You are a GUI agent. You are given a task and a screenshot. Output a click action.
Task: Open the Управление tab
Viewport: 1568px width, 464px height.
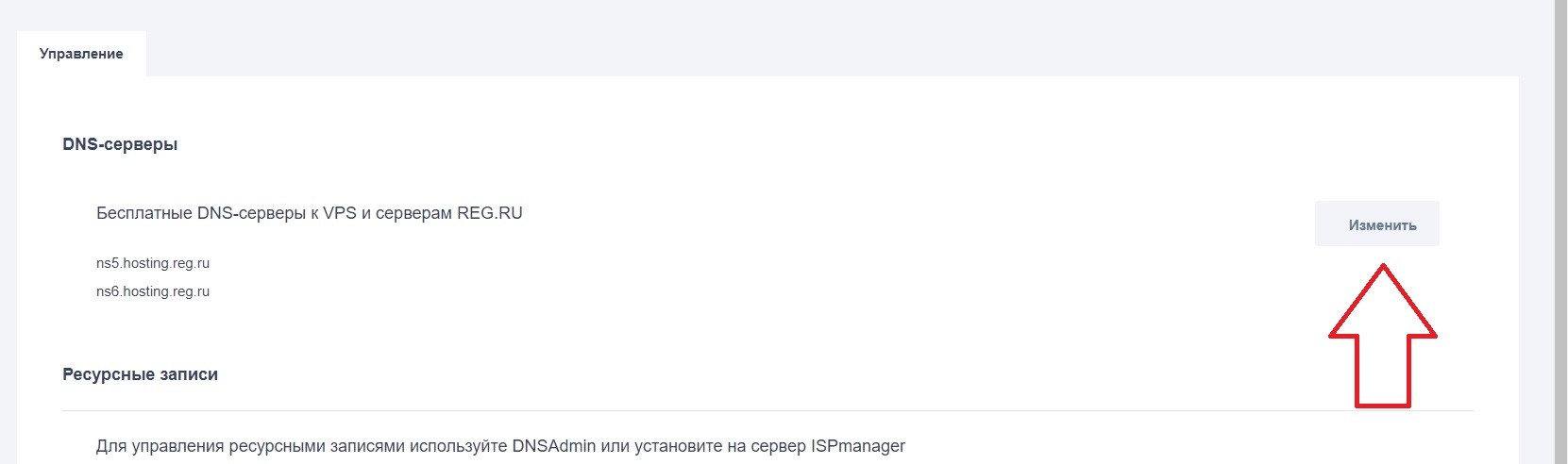81,54
